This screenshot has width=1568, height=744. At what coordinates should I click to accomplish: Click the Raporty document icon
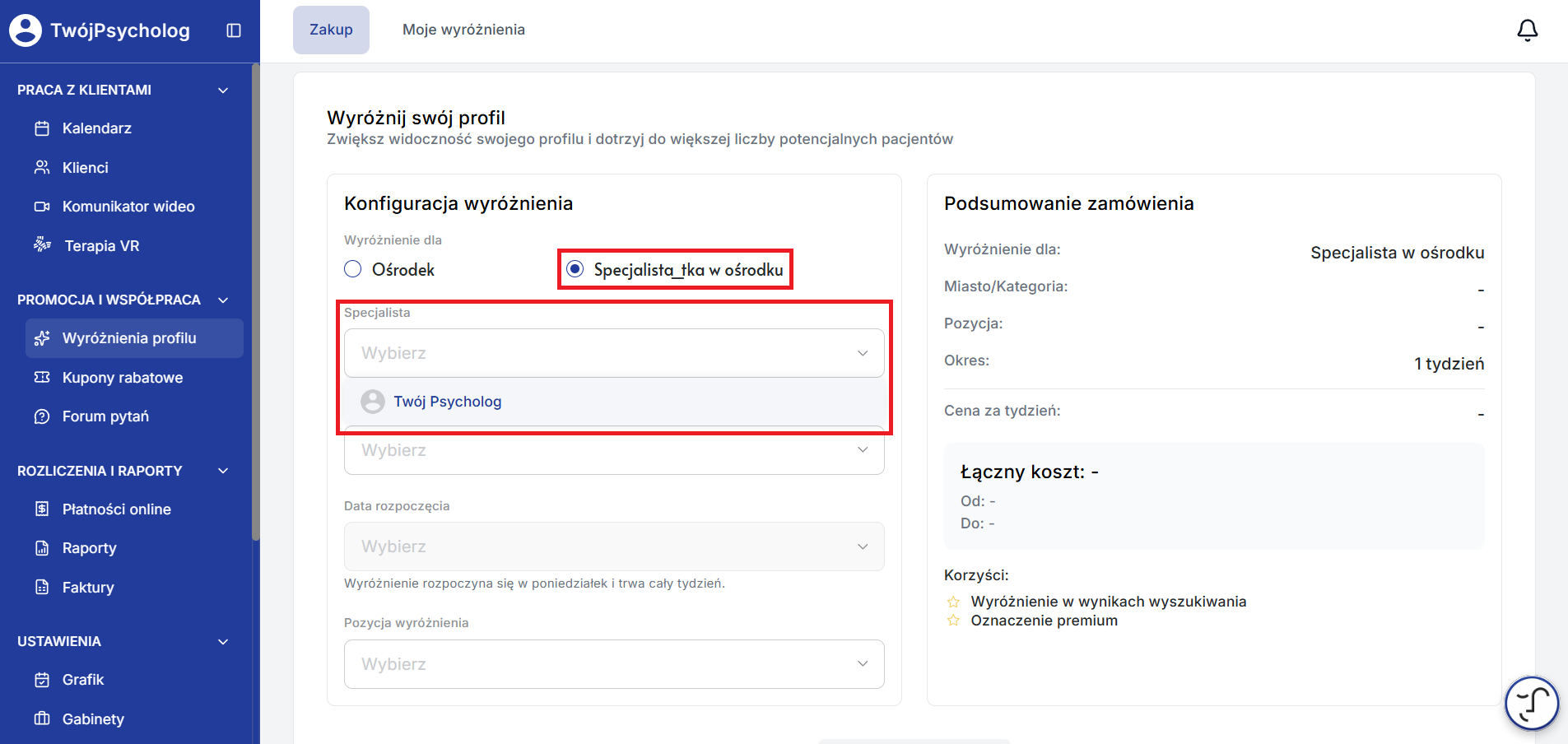pyautogui.click(x=42, y=548)
